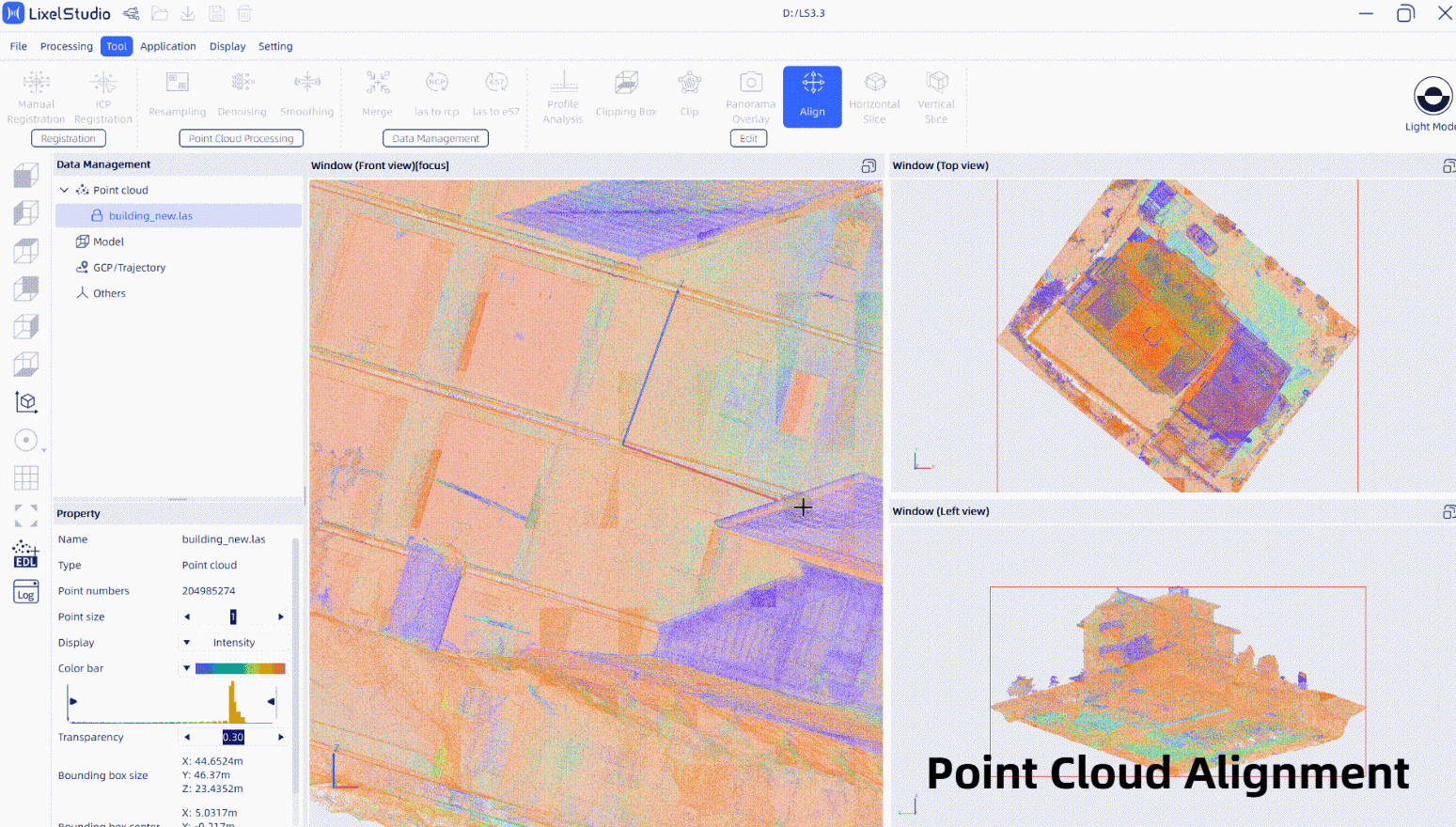Screen dimensions: 1456x827
Task: Toggle the Align tool off
Action: click(x=812, y=96)
